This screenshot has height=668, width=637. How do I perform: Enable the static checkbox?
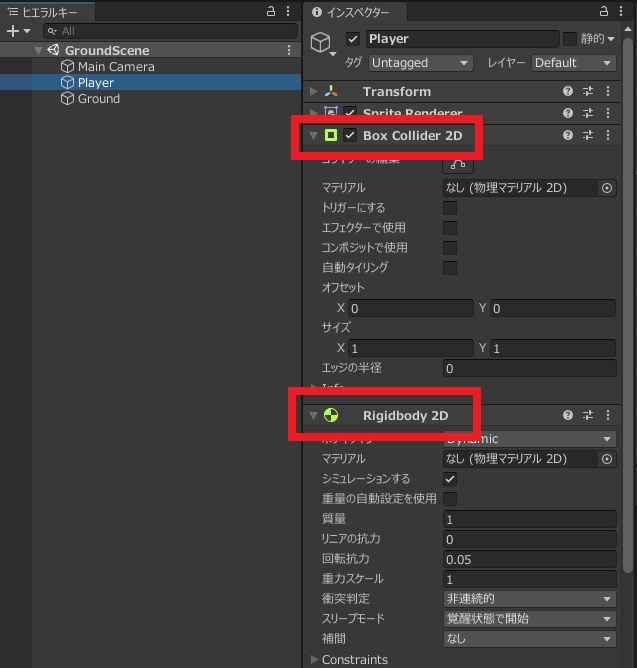coord(570,39)
